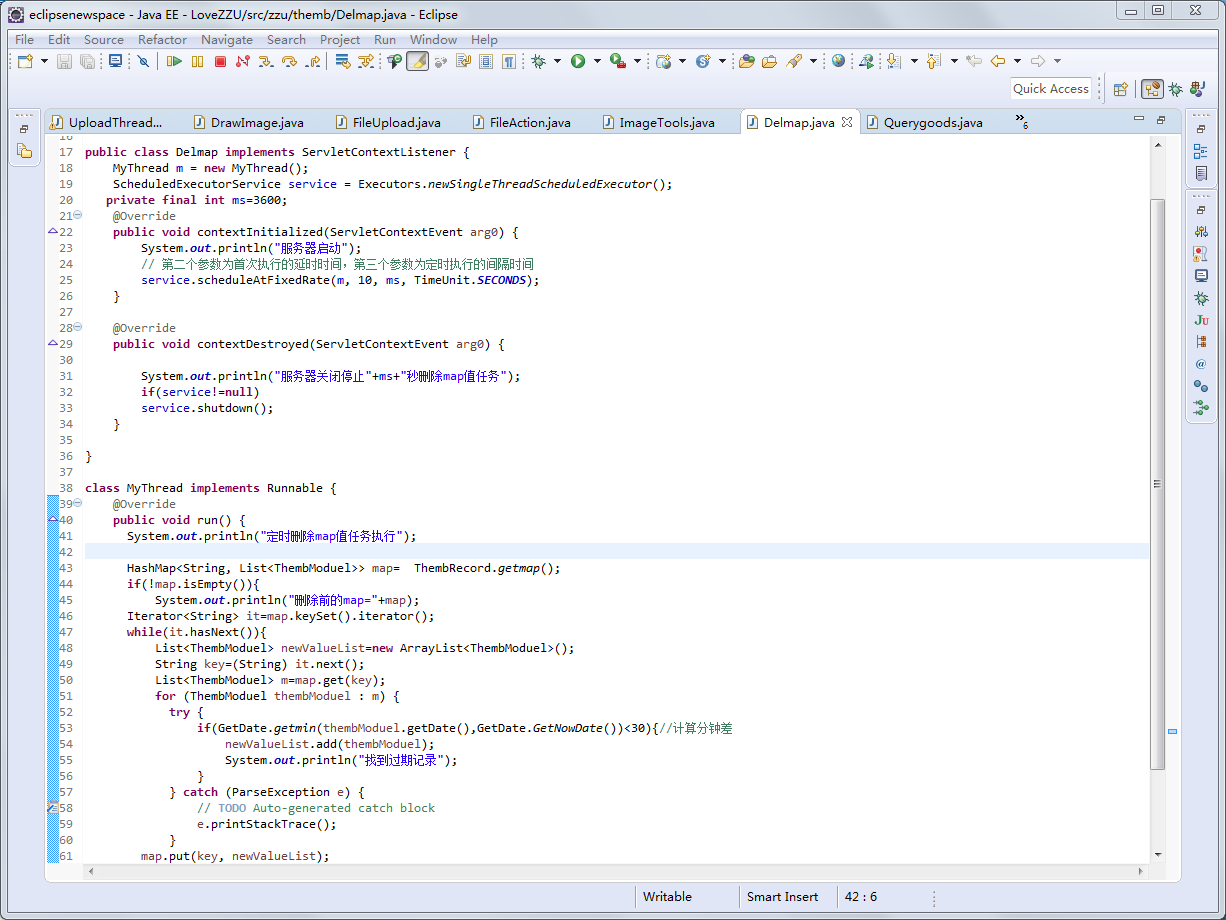
Task: Show the hidden editor tabs list
Action: 1021,121
